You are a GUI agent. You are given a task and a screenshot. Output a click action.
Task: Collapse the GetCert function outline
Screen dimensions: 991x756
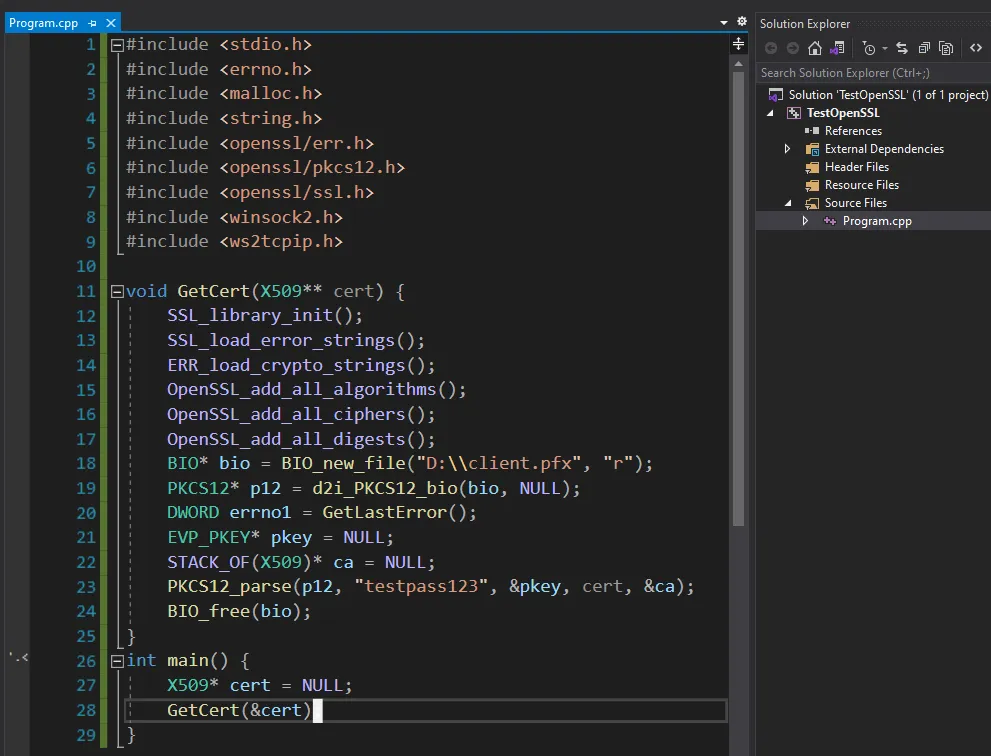click(x=117, y=292)
